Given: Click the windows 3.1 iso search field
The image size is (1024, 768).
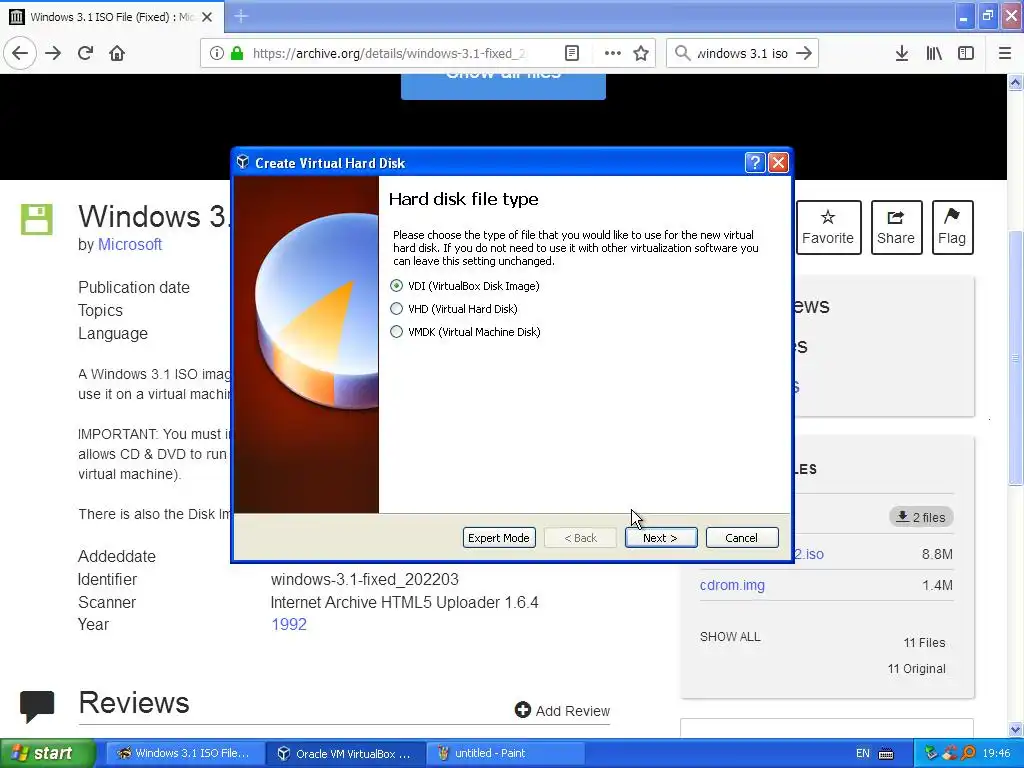Looking at the screenshot, I should coord(742,53).
